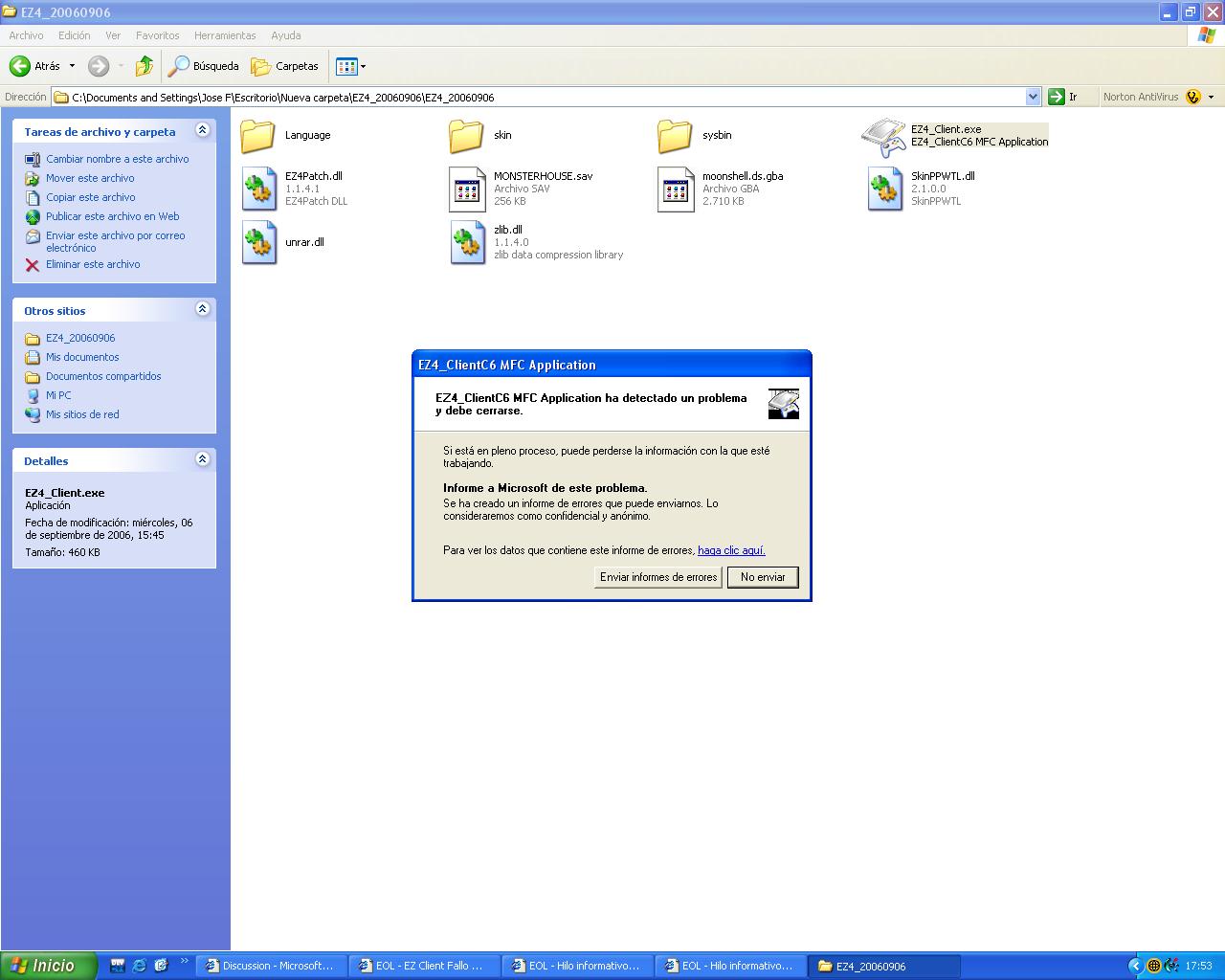The height and width of the screenshot is (980, 1225).
Task: Open the Norton AntiVirus dropdown arrow
Action: point(1211,97)
